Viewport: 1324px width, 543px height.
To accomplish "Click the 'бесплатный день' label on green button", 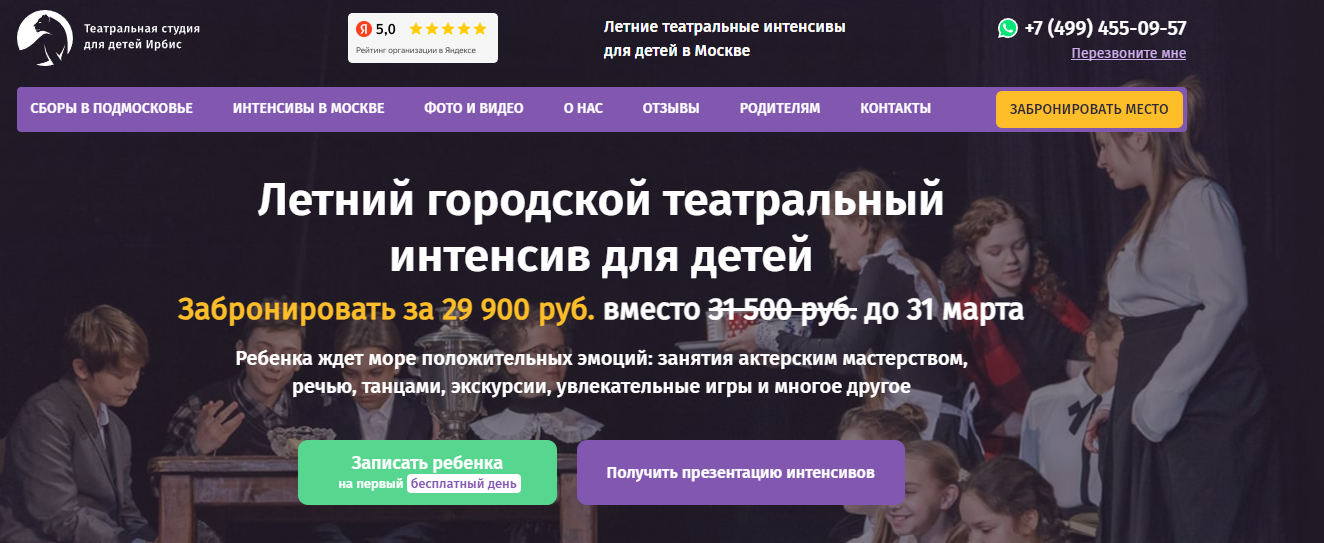I will [x=464, y=484].
